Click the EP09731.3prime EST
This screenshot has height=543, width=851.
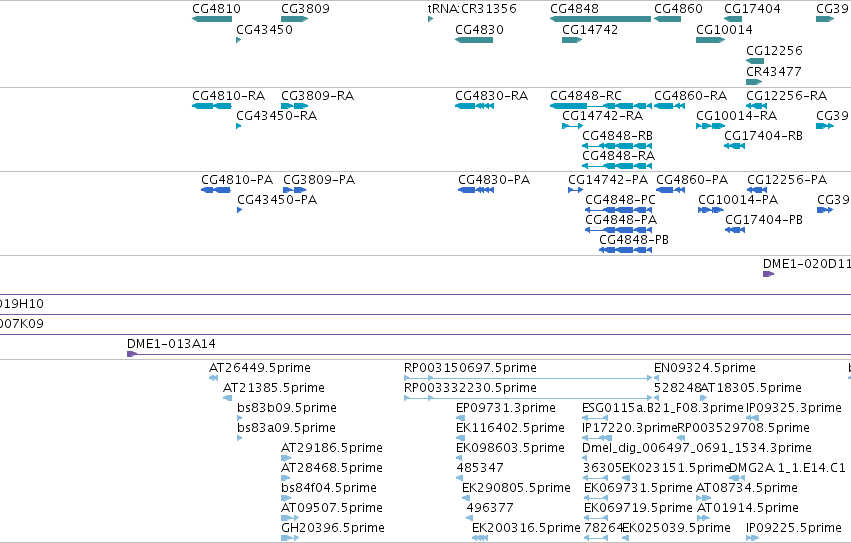click(x=460, y=418)
